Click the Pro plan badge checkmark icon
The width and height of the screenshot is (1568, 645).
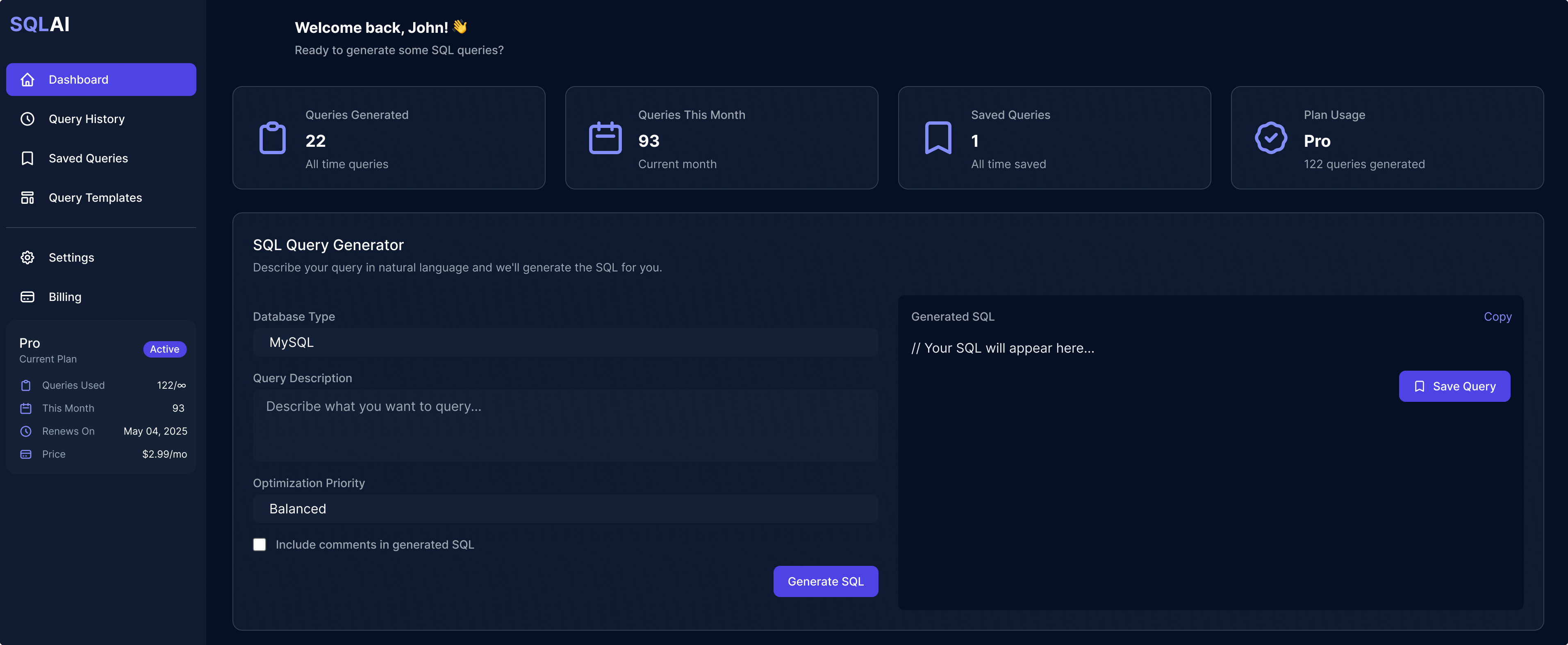pos(1270,138)
